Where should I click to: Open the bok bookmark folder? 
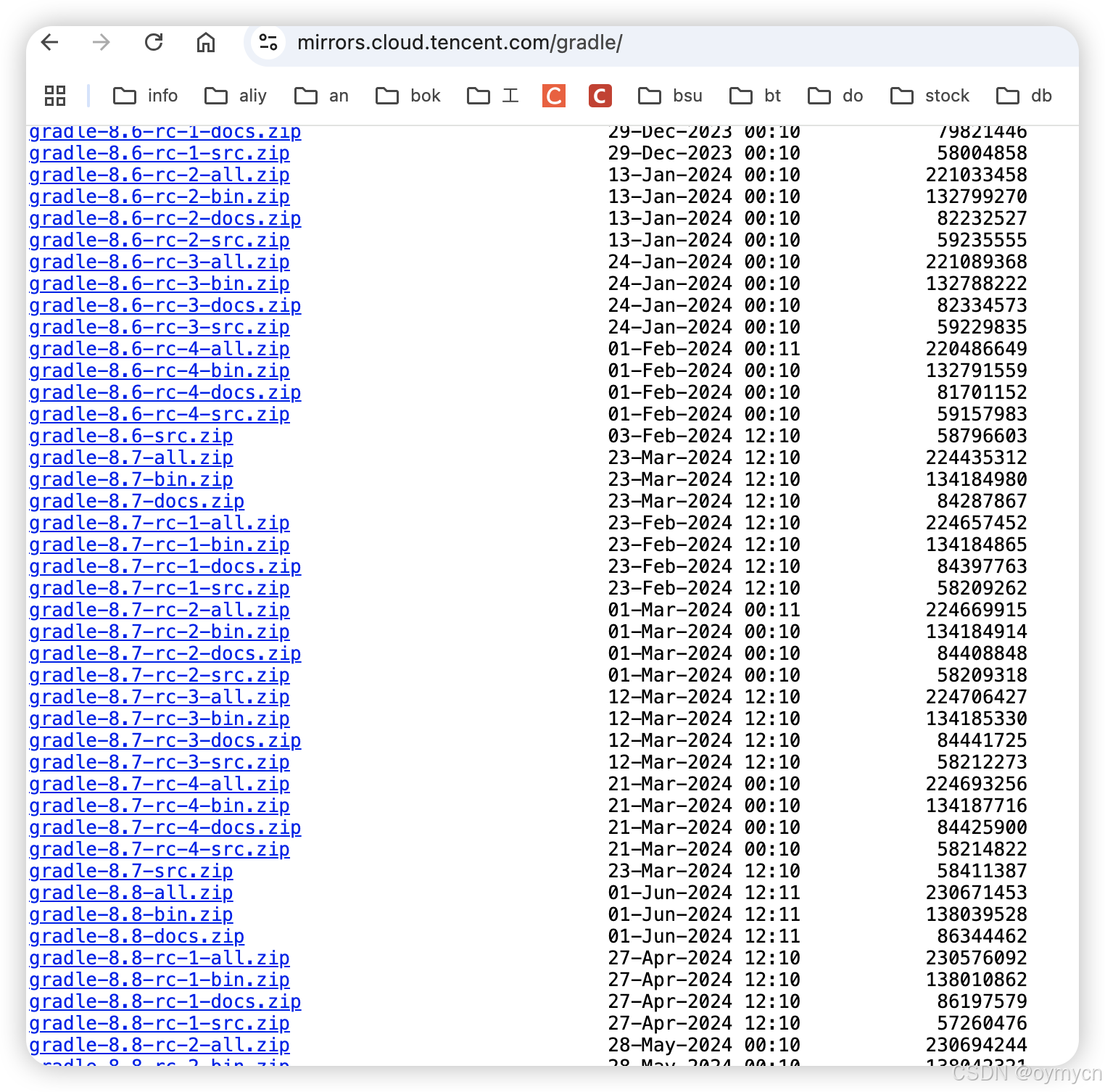(408, 96)
